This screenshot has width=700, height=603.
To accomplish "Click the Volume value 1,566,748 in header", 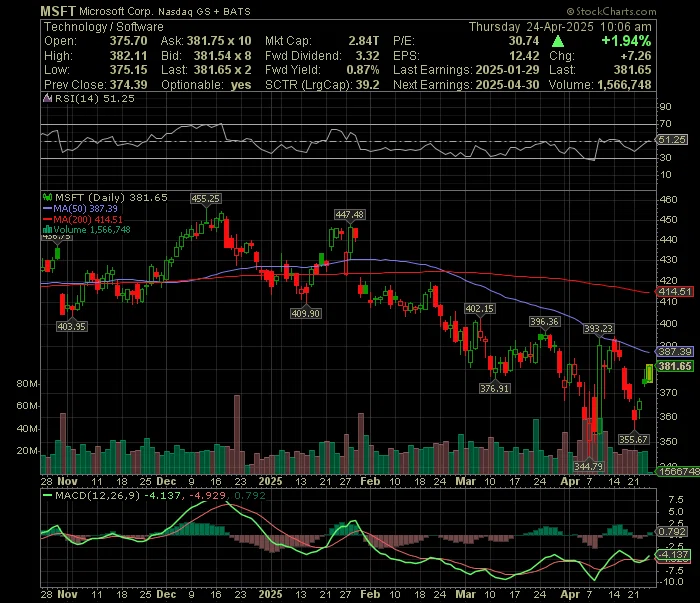I will [624, 85].
